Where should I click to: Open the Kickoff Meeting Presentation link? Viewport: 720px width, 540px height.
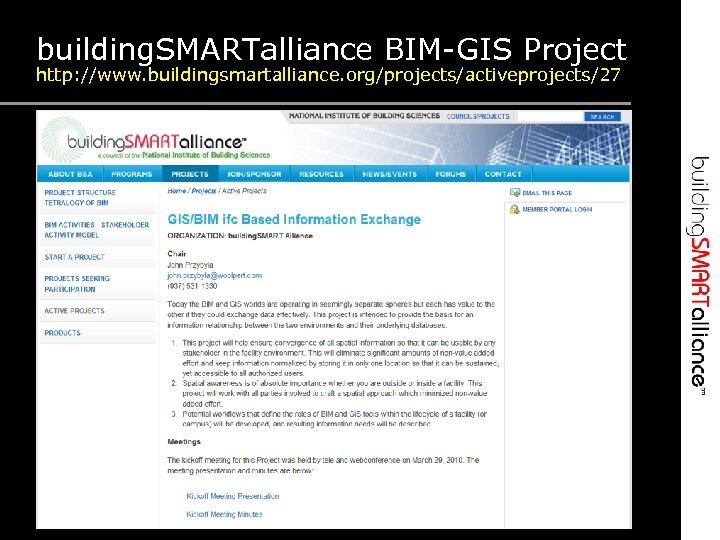click(x=232, y=496)
